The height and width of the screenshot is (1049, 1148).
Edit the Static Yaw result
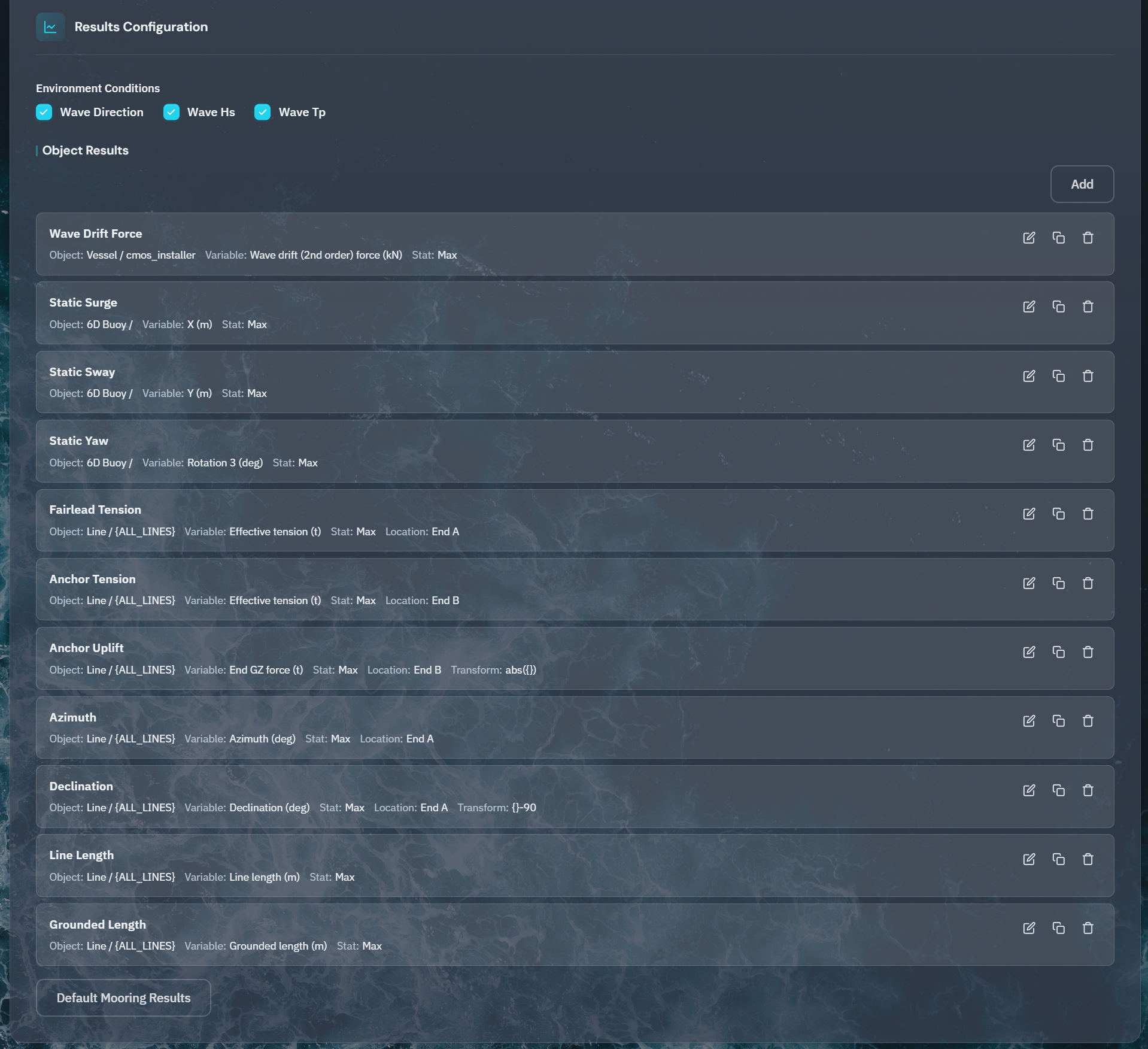[1029, 445]
